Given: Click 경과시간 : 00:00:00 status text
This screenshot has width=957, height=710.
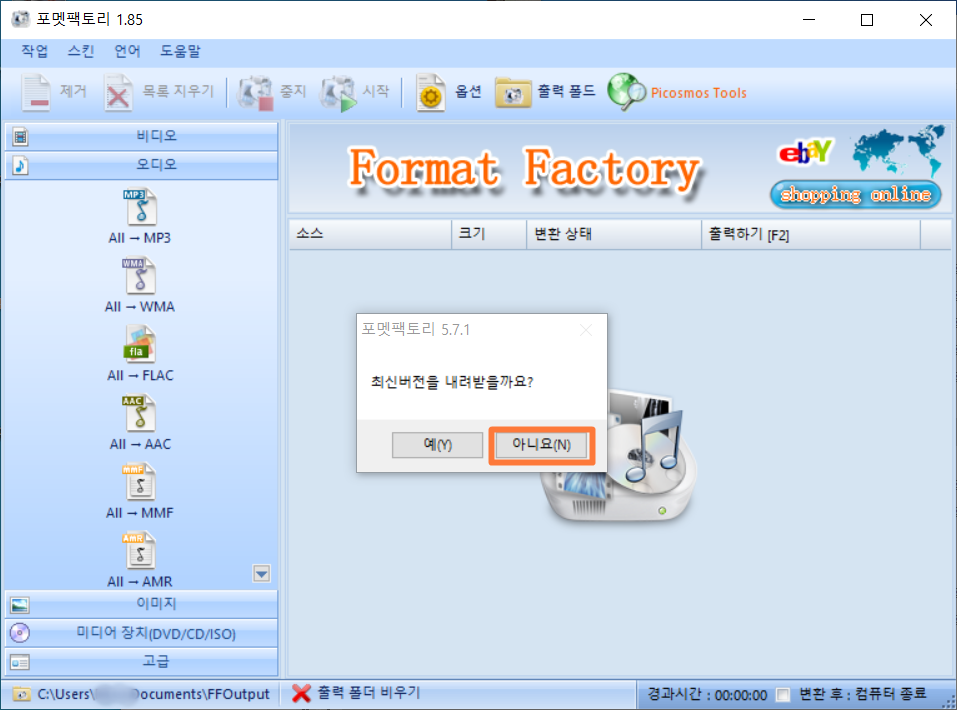Looking at the screenshot, I should [707, 695].
